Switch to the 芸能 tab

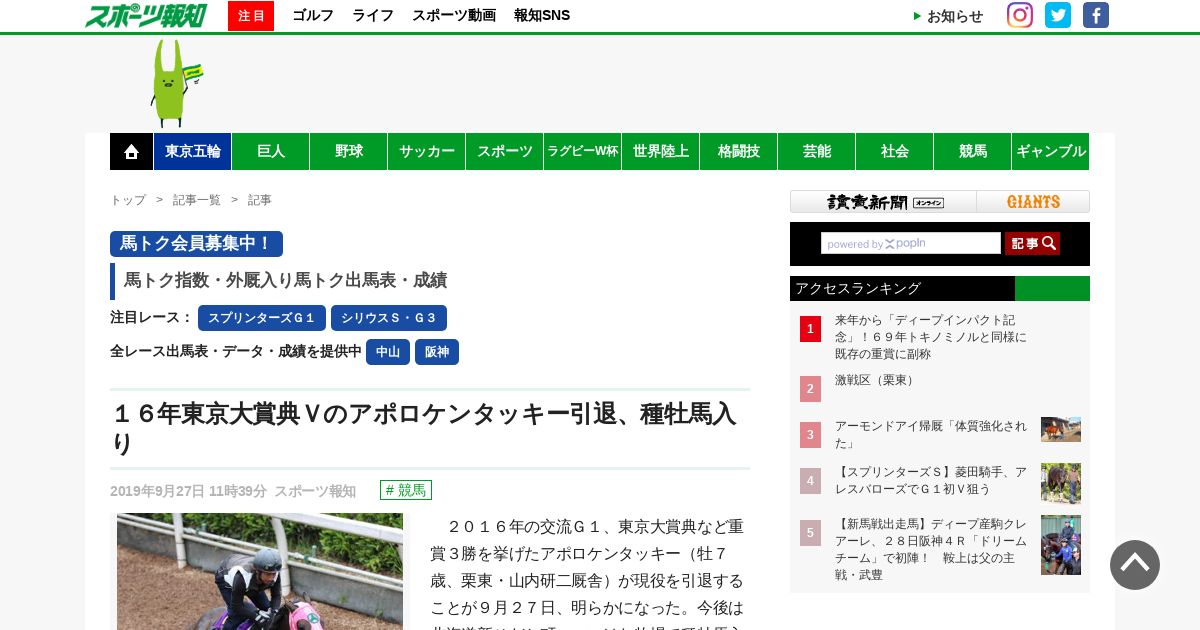click(x=817, y=152)
